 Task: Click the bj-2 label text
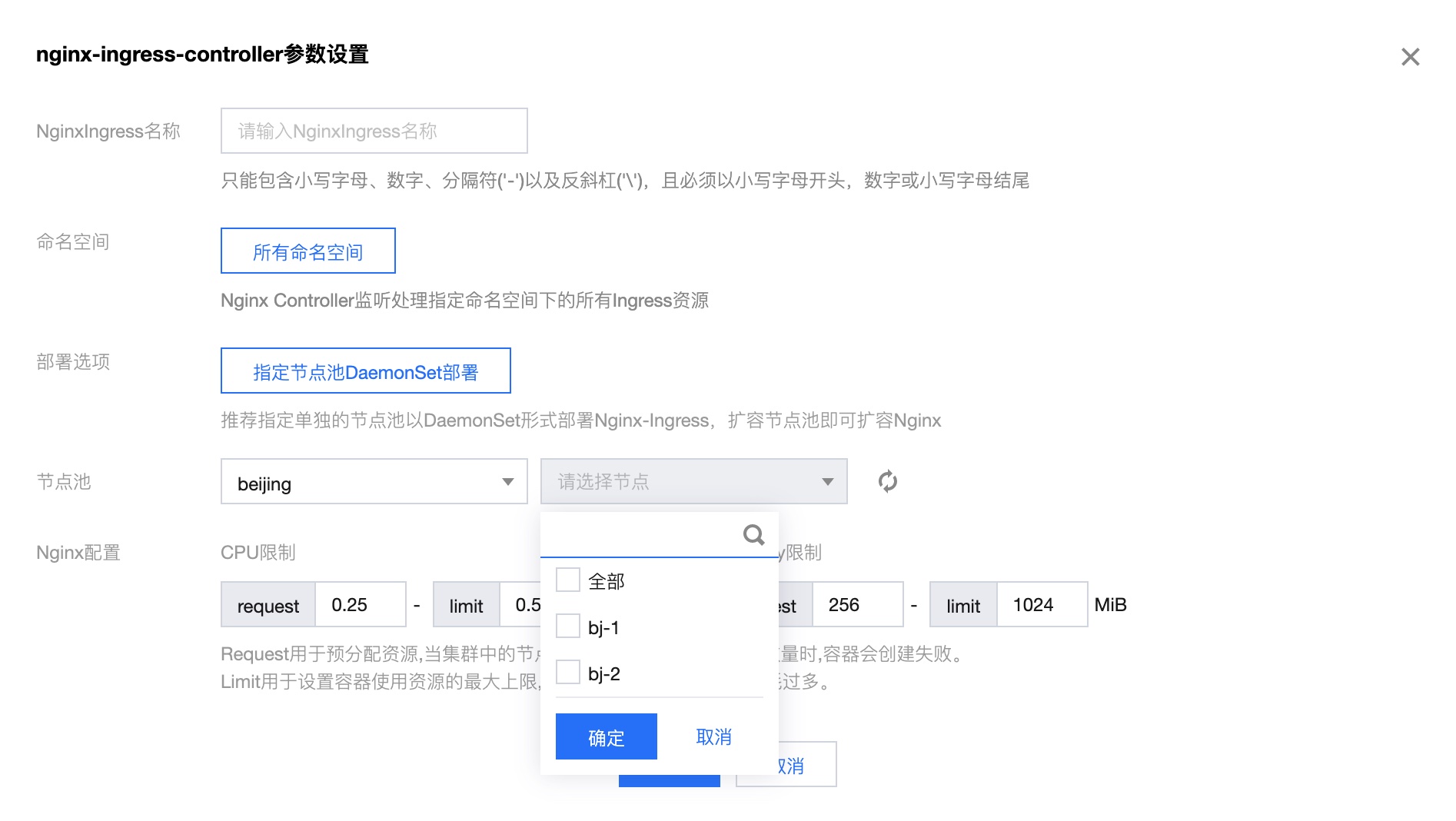(x=603, y=673)
